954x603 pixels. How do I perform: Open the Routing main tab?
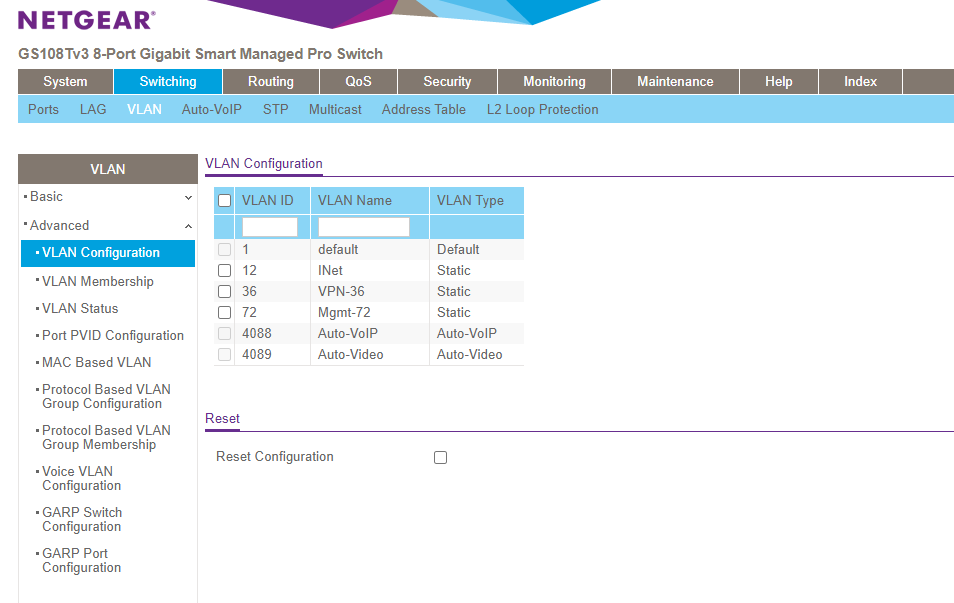tap(271, 82)
